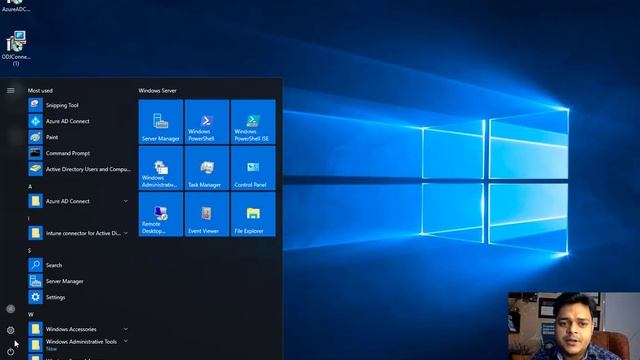The width and height of the screenshot is (640, 360).
Task: Open the Azure AD Connect folder under A
Action: [x=80, y=201]
